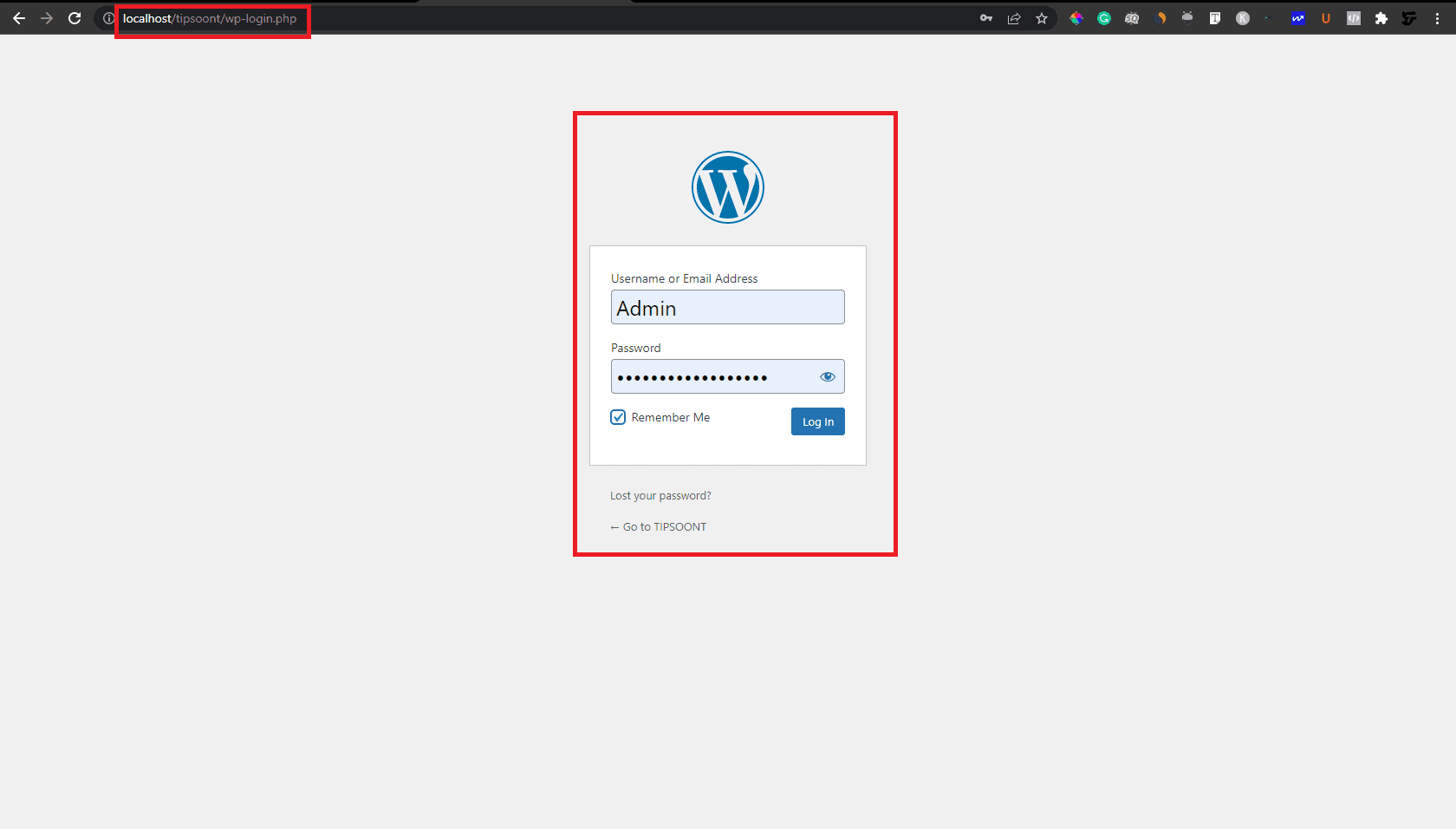Image resolution: width=1456 pixels, height=829 pixels.
Task: Click the address bar URL text
Action: [210, 18]
